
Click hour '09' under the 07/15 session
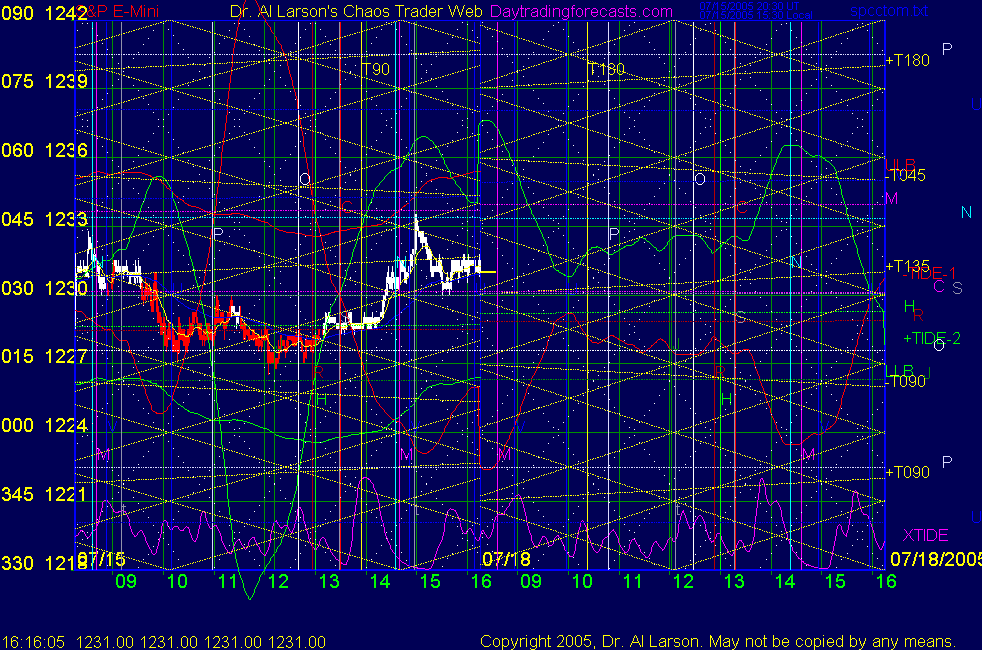point(126,581)
